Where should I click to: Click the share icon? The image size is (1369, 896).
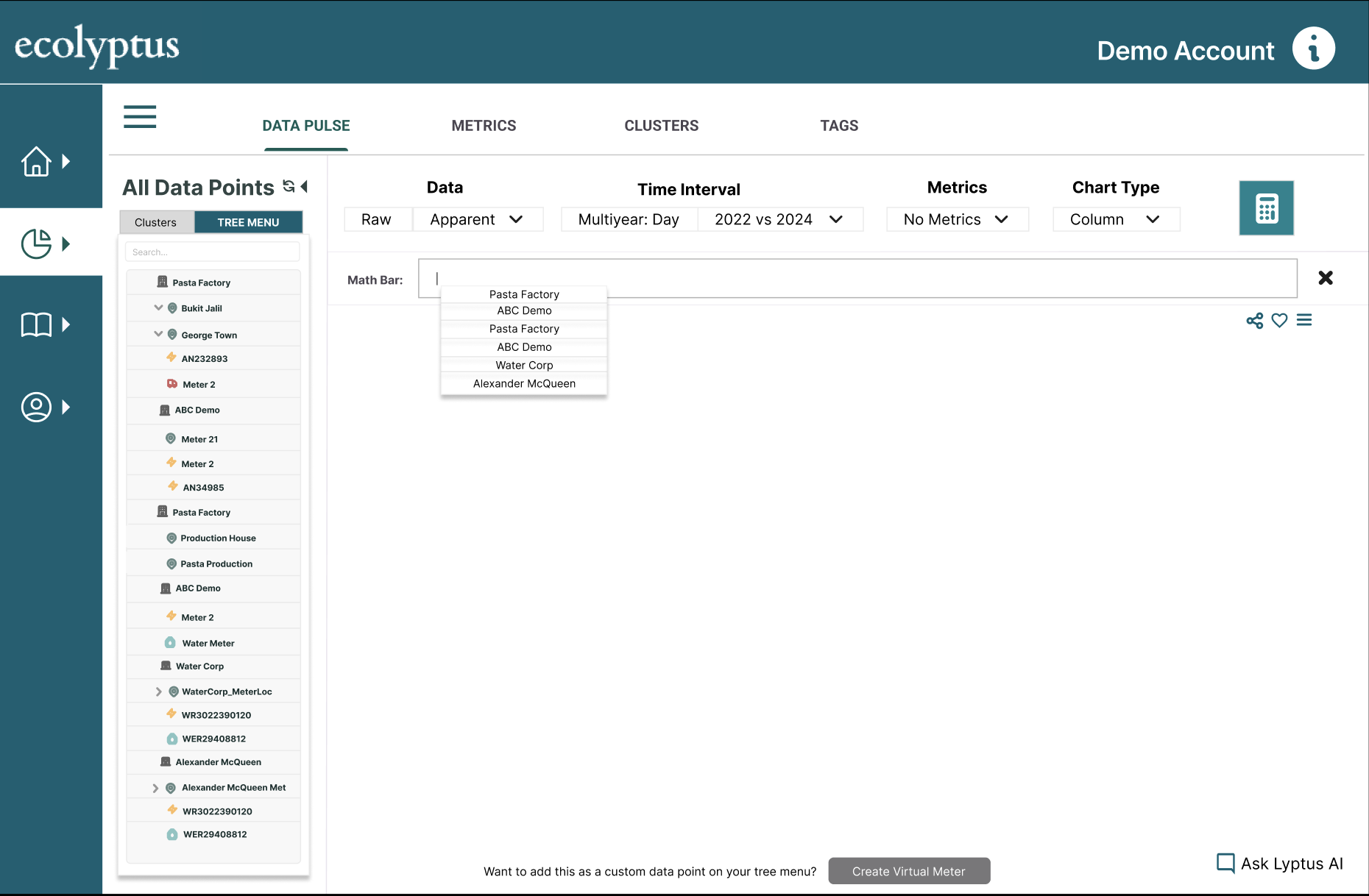(x=1254, y=321)
